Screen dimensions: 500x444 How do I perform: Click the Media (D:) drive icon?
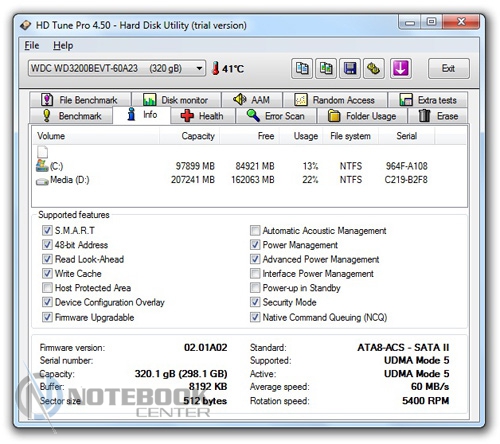pyautogui.click(x=42, y=182)
